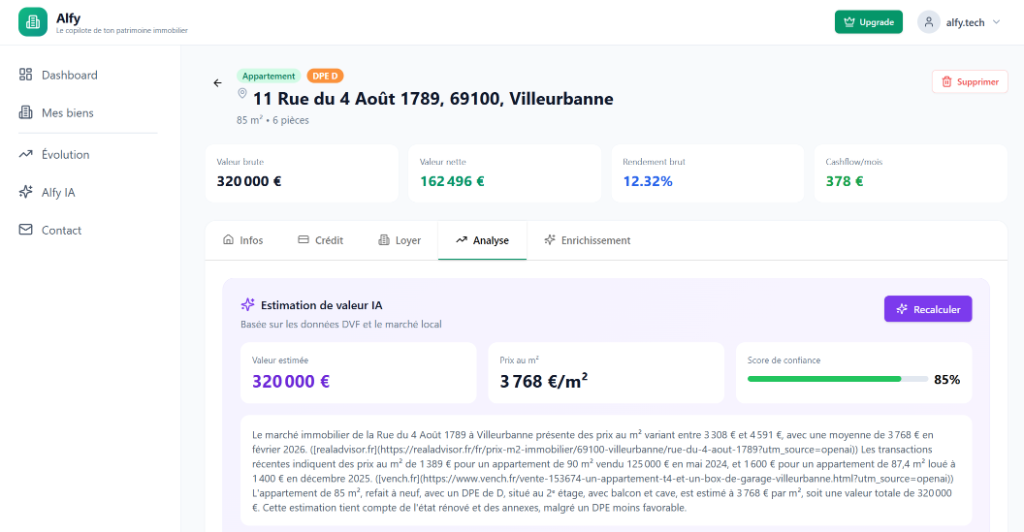Click the confidence score progress bar
Image resolution: width=1024 pixels, height=532 pixels.
(837, 379)
